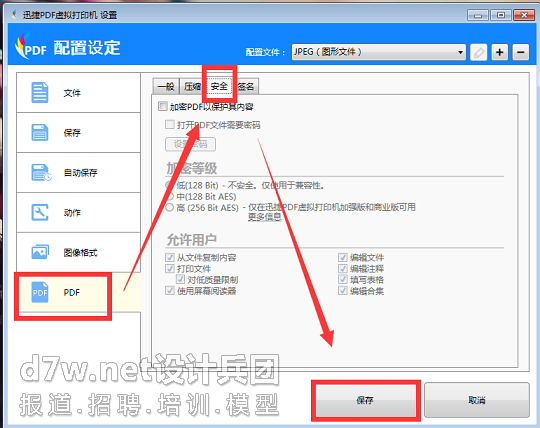Open the 动作 settings section
This screenshot has height=428, width=540.
79,212
